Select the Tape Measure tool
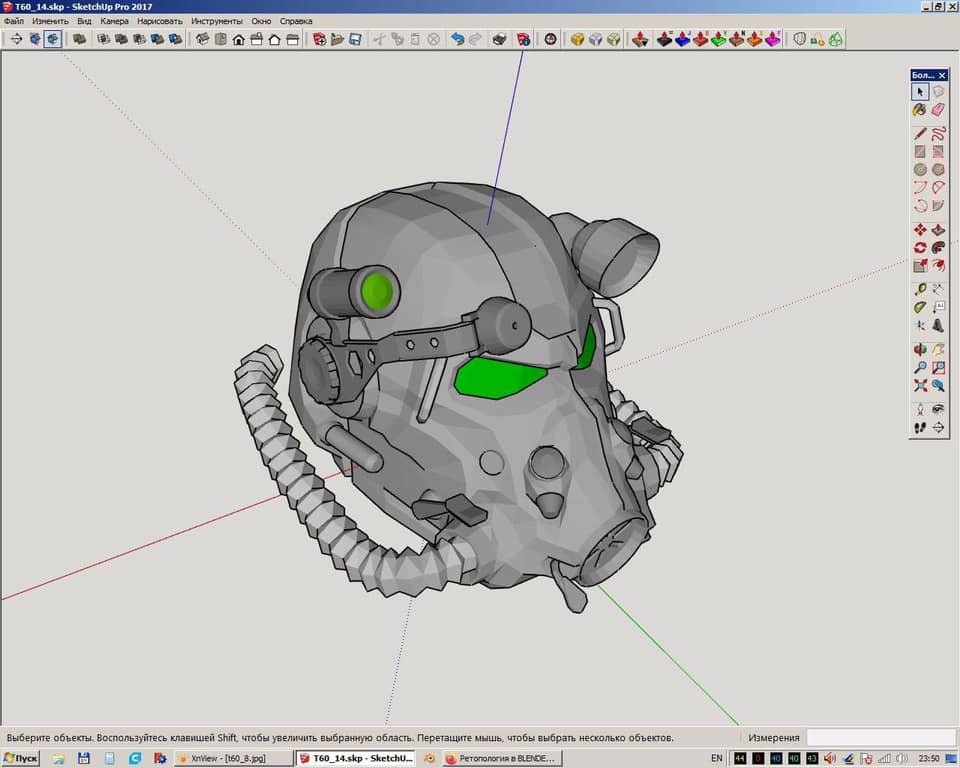Screen dimensions: 960x768 click(920, 289)
